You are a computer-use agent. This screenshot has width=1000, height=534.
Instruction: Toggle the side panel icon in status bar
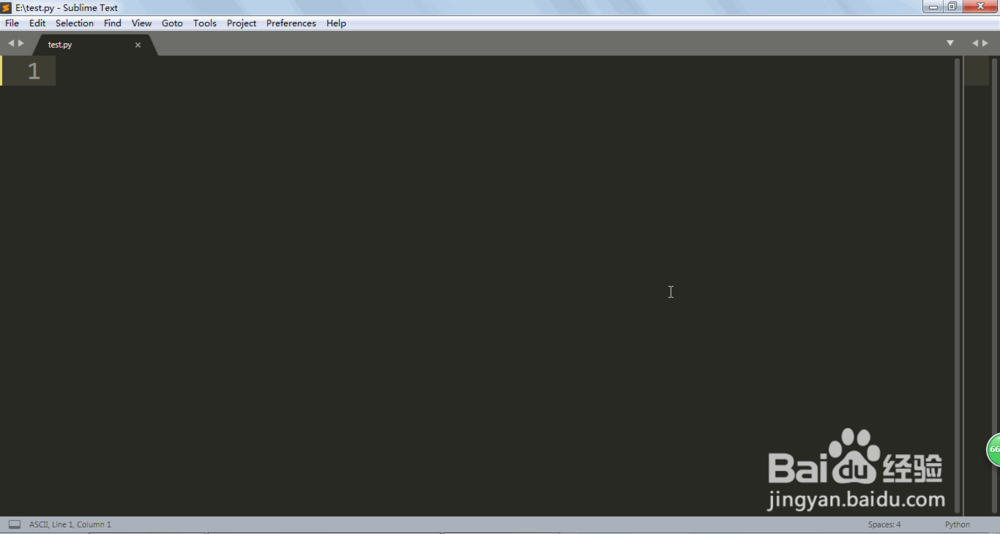pyautogui.click(x=14, y=524)
